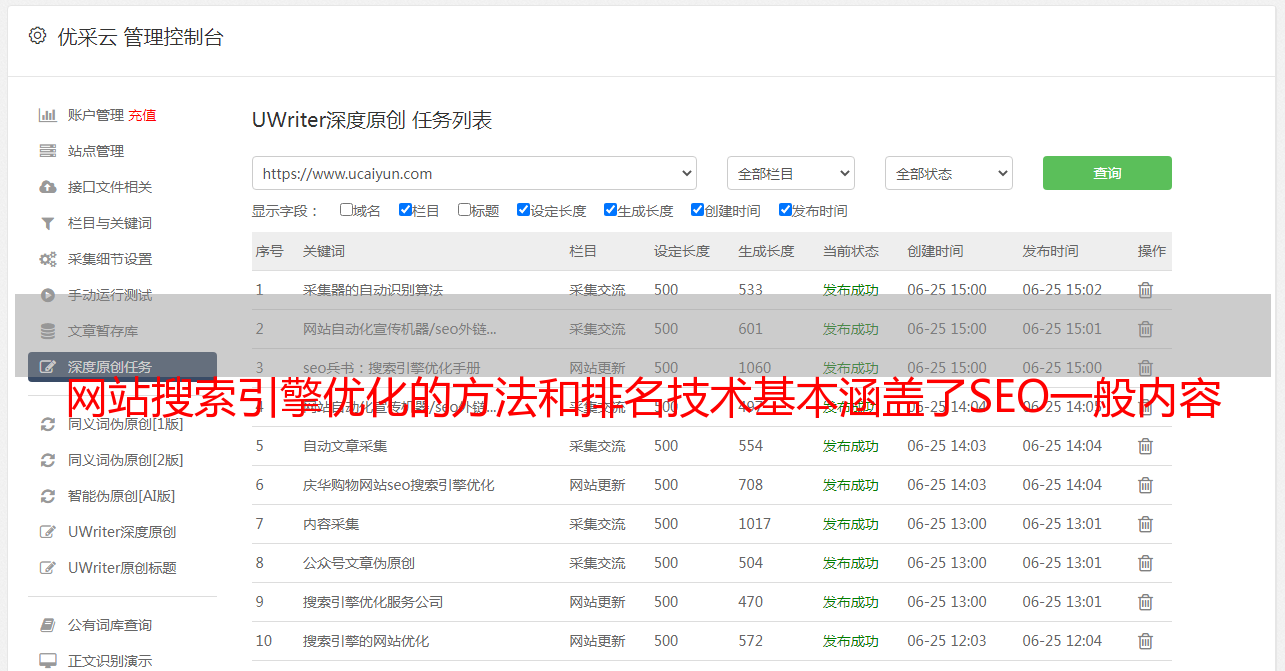Image resolution: width=1285 pixels, height=671 pixels.
Task: Click the 账户管理 bar chart icon
Action: click(47, 115)
